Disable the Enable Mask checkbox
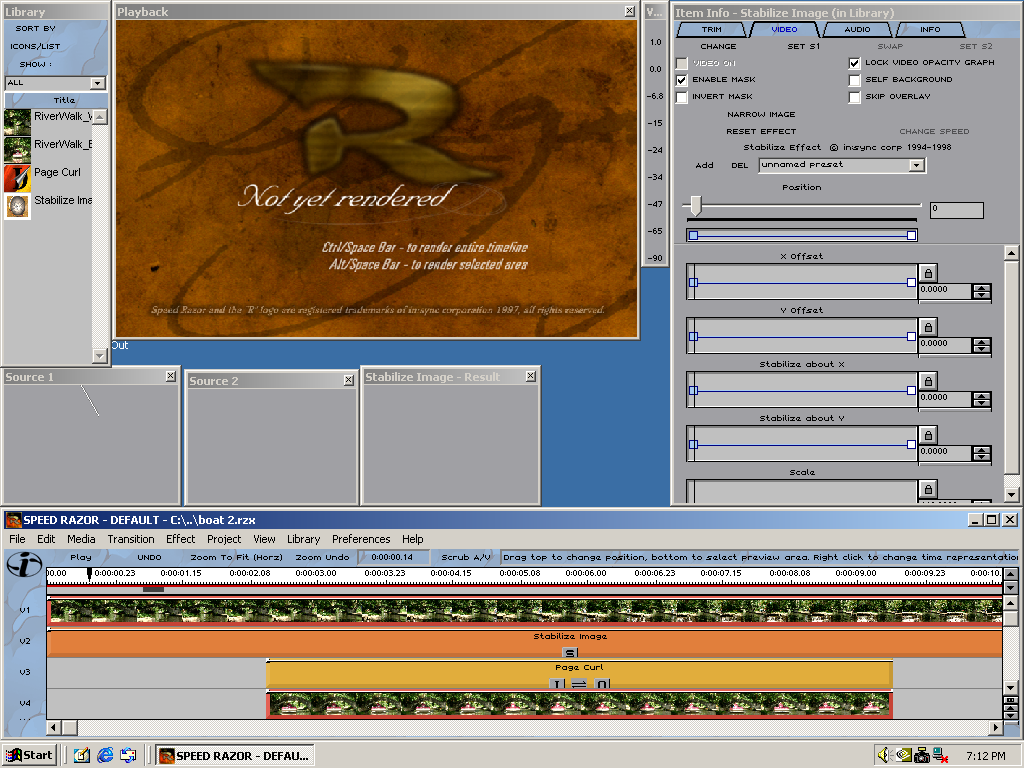1024x768 pixels. coord(682,80)
